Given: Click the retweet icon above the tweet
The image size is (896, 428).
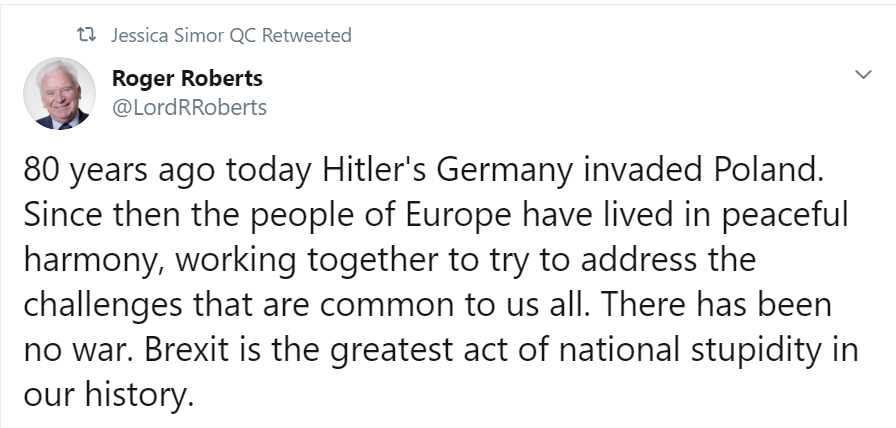Looking at the screenshot, I should [x=88, y=36].
